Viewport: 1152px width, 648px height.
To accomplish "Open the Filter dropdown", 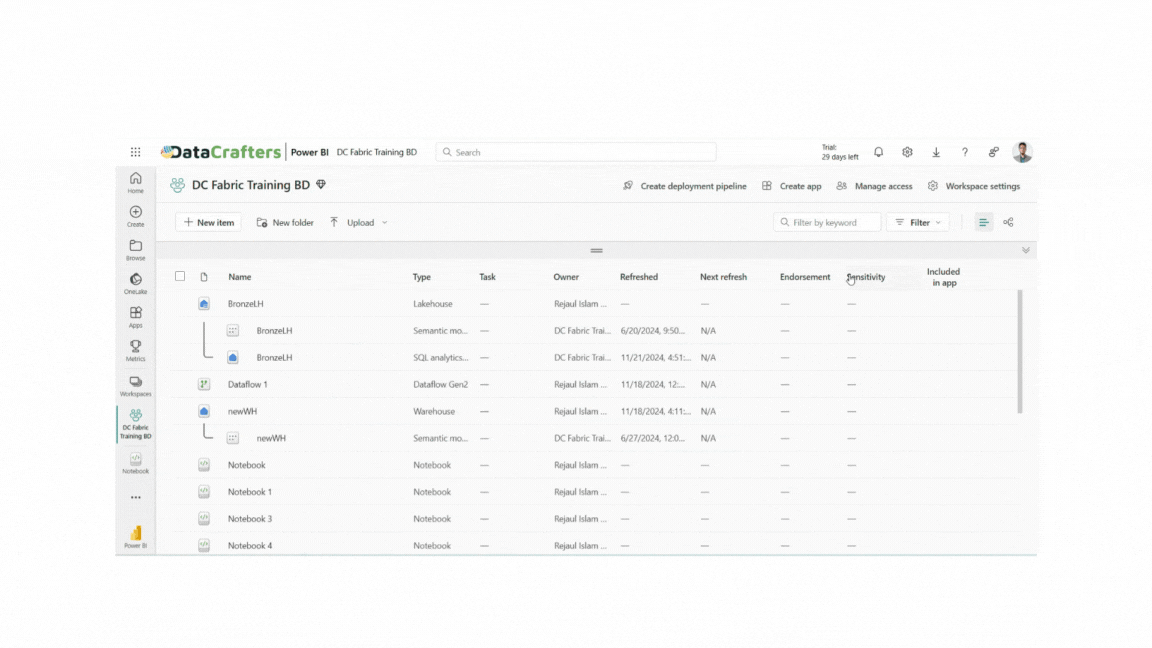I will [x=918, y=222].
